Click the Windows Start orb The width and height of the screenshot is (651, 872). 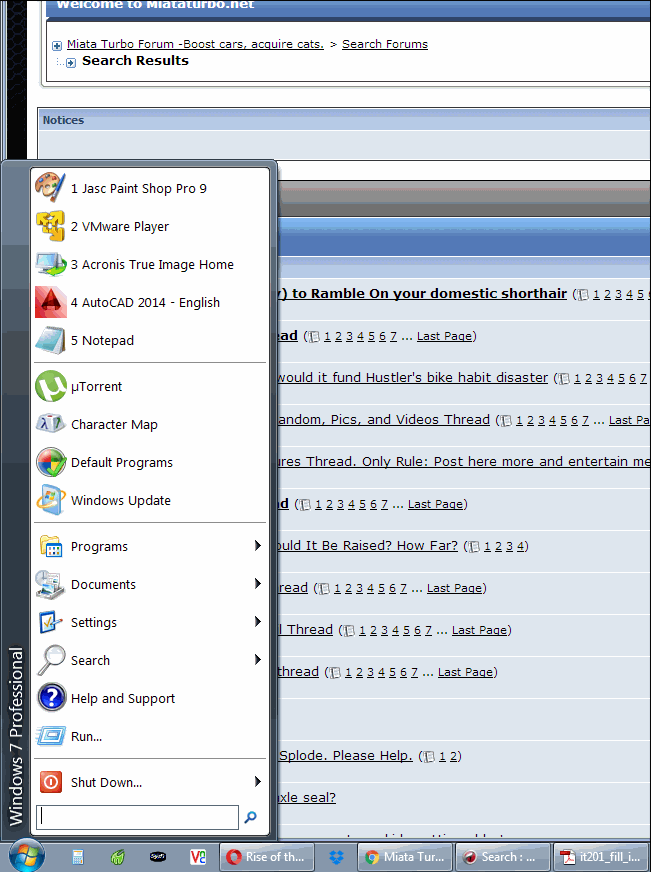(27, 856)
